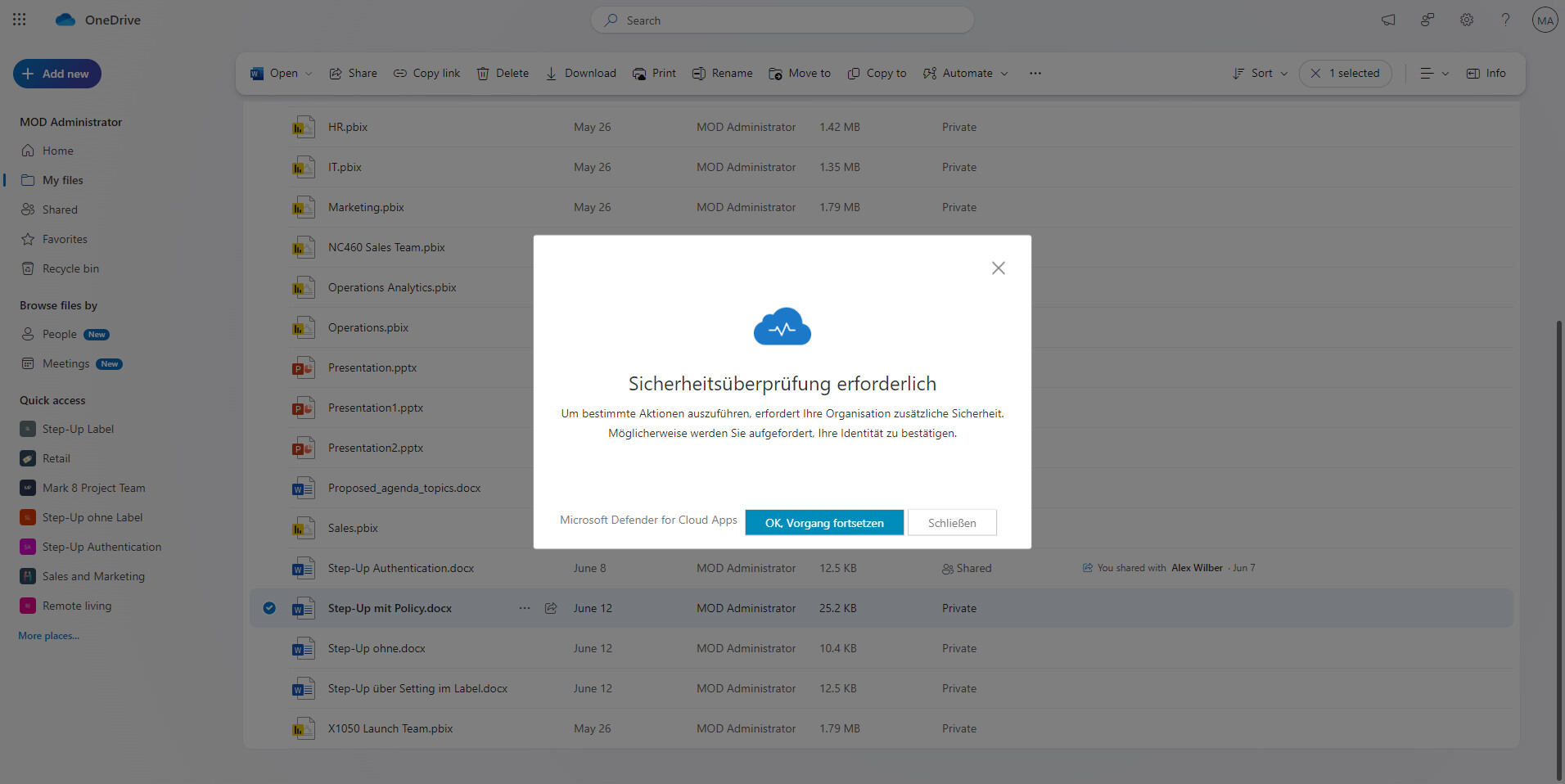Image resolution: width=1565 pixels, height=784 pixels.
Task: Open IT.pbix file name
Action: 345,167
